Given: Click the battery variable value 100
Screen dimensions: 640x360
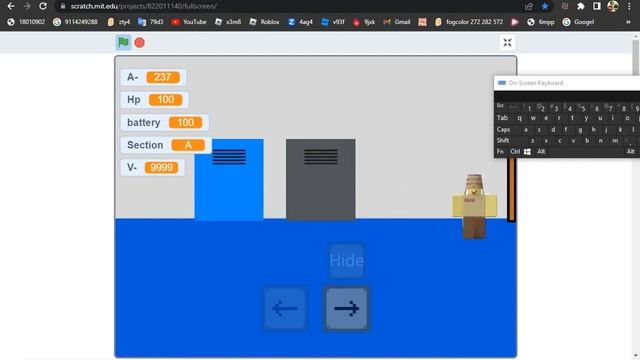Looking at the screenshot, I should (x=185, y=122).
